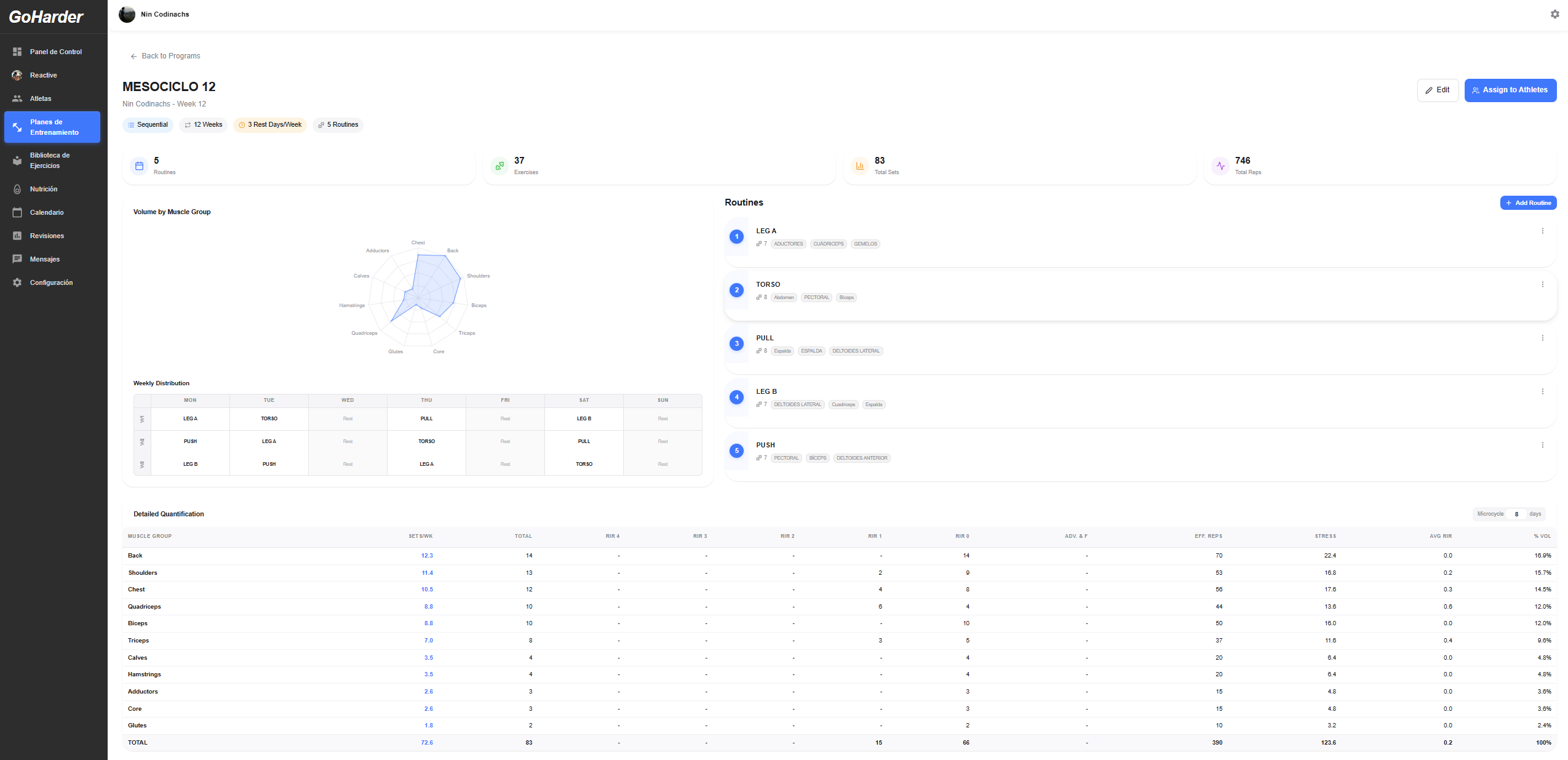Click the Edit program button

coord(1438,90)
